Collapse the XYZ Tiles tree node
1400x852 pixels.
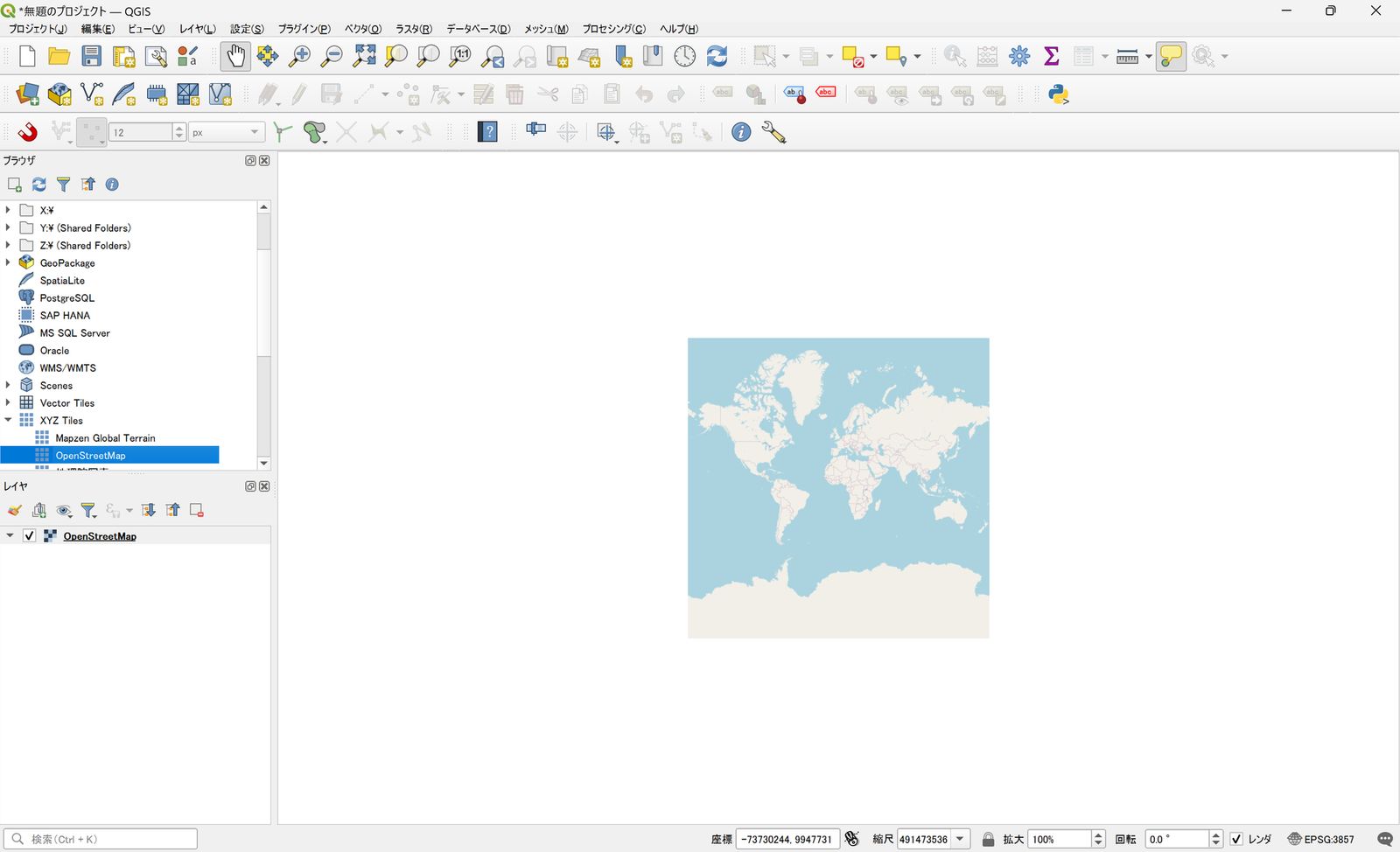[8, 420]
